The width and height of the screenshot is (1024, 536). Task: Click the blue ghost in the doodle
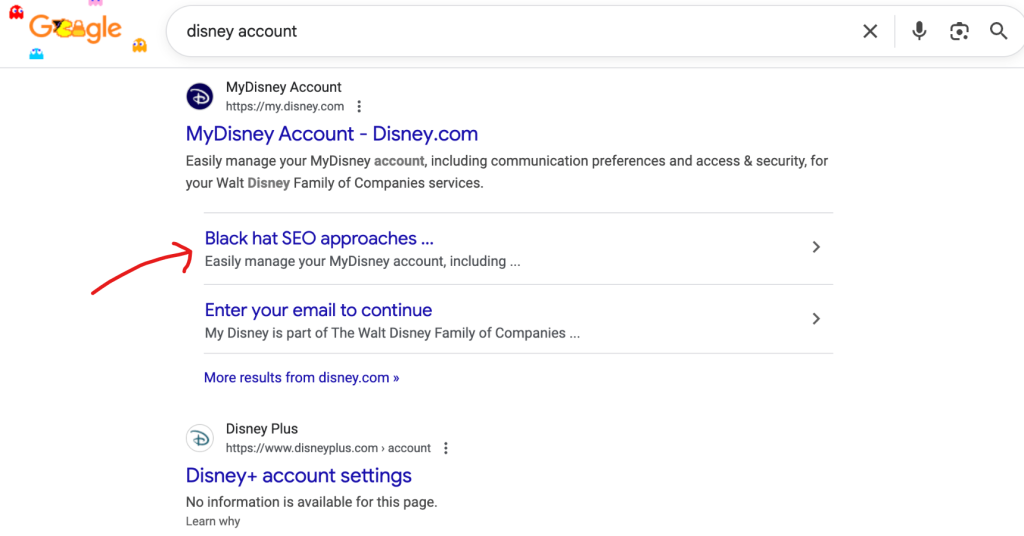[x=37, y=54]
